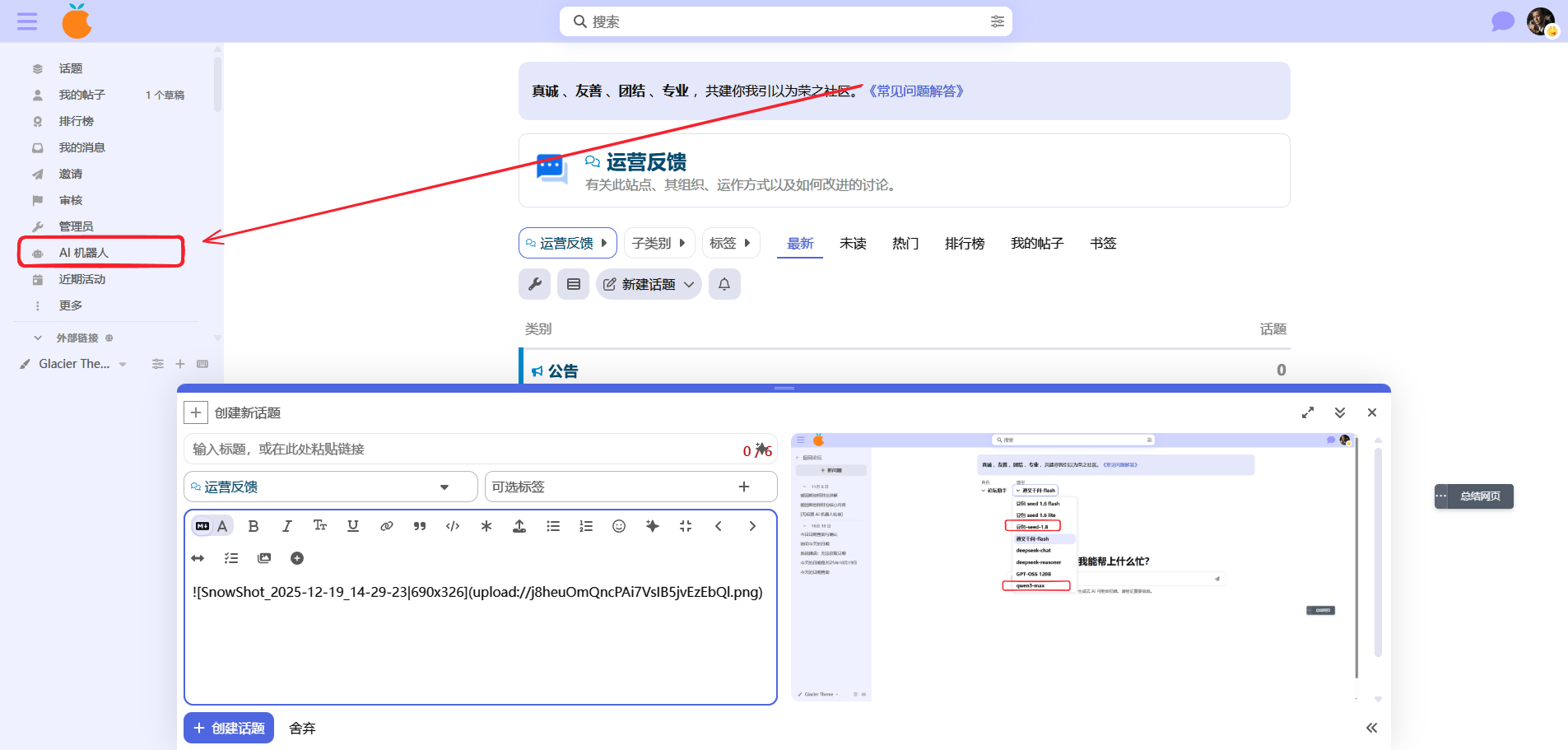Click the upload icon in the editor toolbar
This screenshot has width=1568, height=750.
pyautogui.click(x=519, y=526)
